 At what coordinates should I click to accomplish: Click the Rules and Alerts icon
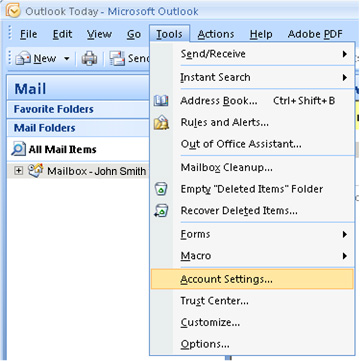coord(161,122)
